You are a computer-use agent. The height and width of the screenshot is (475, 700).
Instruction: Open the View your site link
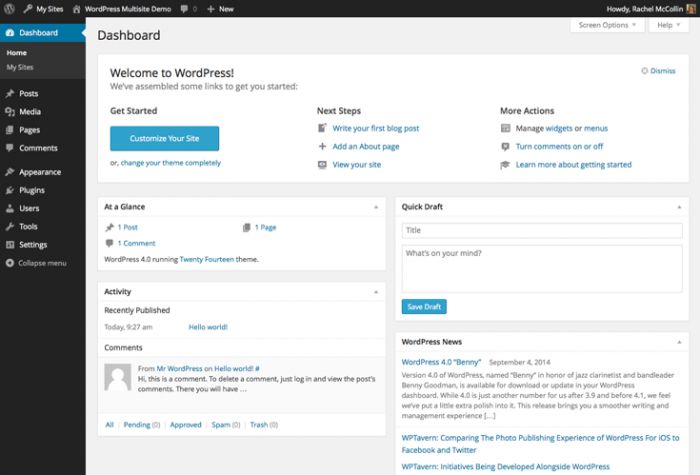click(x=357, y=165)
